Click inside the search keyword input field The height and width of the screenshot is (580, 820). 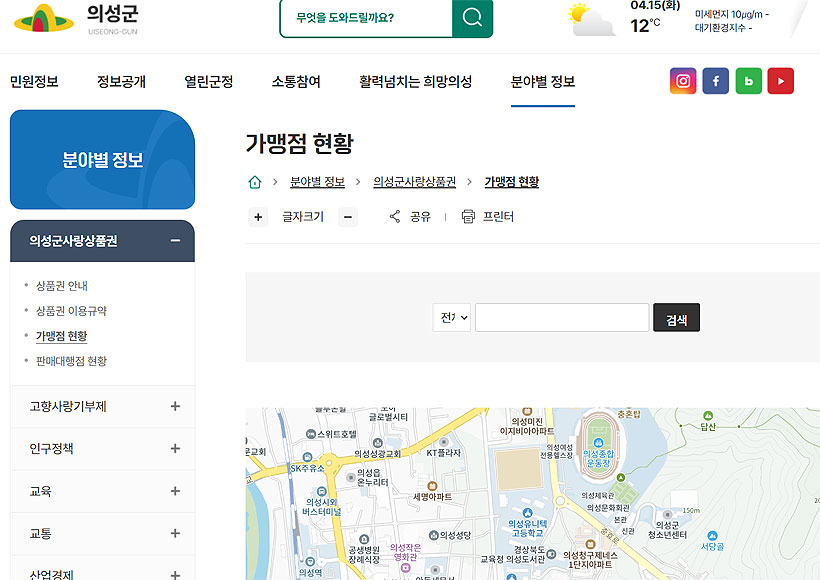(x=561, y=315)
